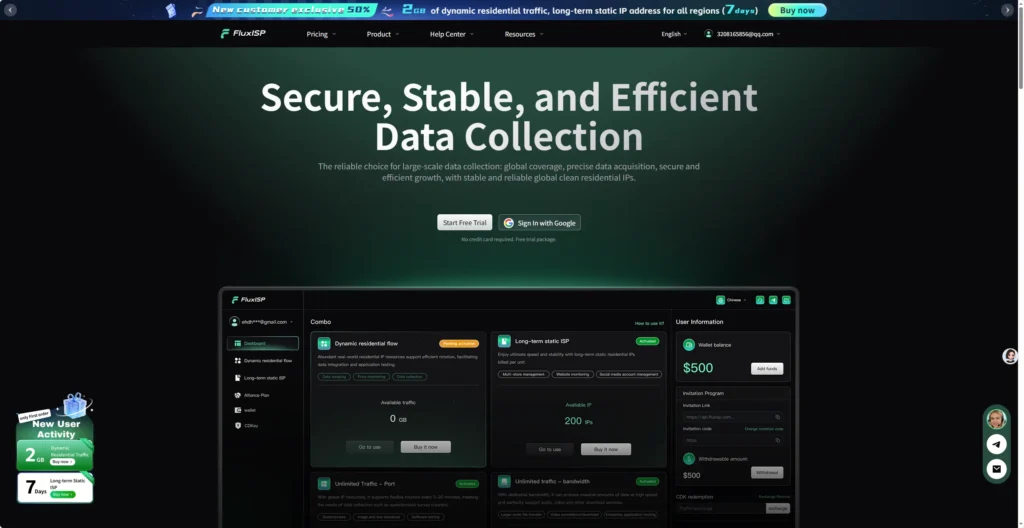Click the Start Free Trial button

(464, 222)
